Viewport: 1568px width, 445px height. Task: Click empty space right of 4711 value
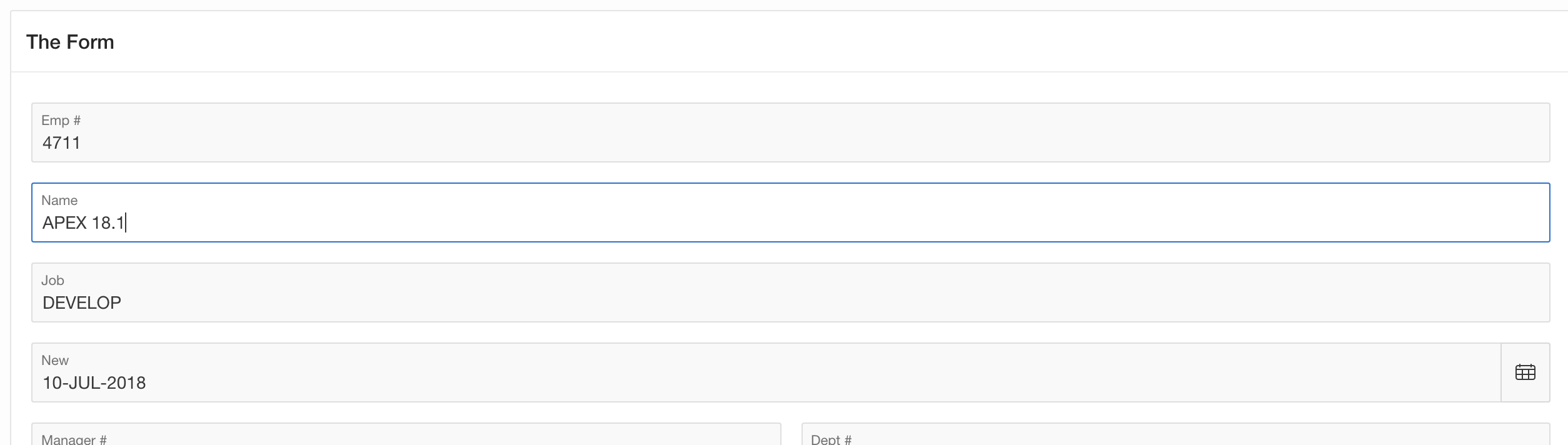tap(750, 143)
